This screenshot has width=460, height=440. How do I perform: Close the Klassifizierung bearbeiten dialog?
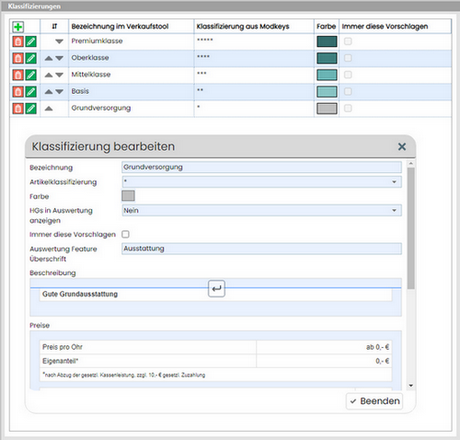point(402,146)
